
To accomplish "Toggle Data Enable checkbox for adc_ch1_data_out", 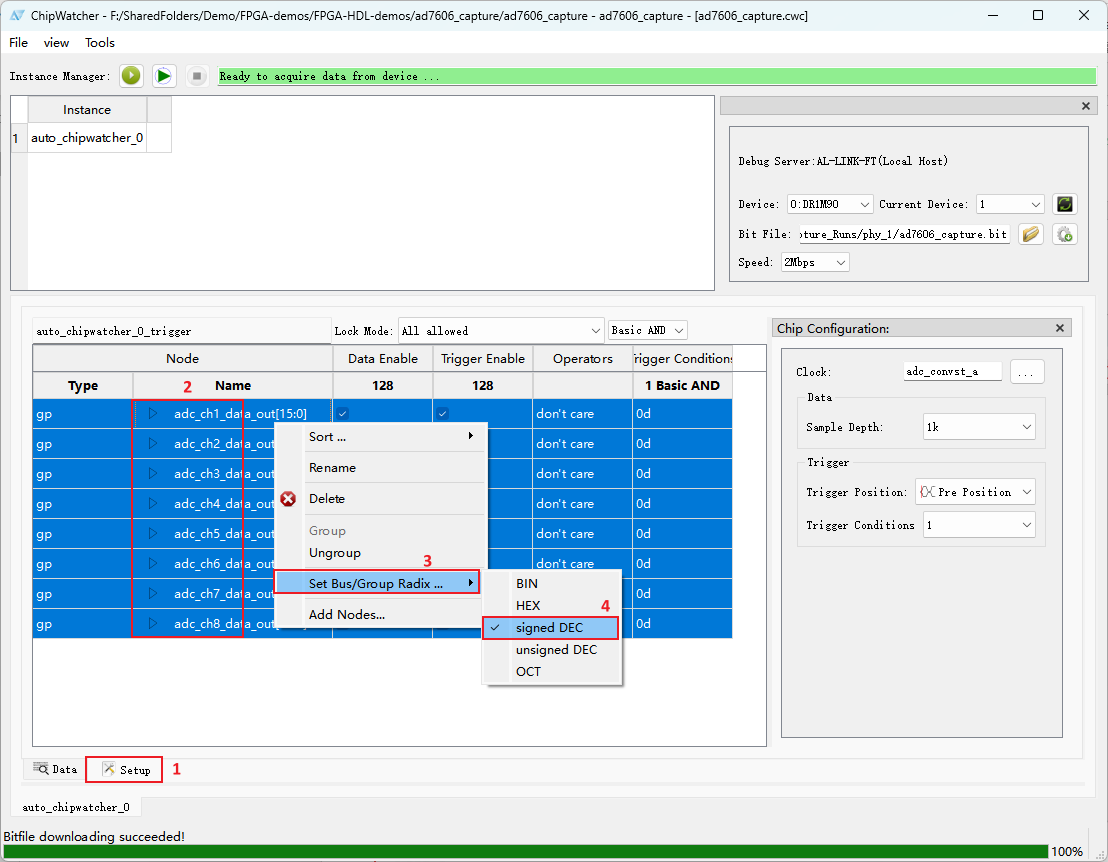I will tap(343, 413).
